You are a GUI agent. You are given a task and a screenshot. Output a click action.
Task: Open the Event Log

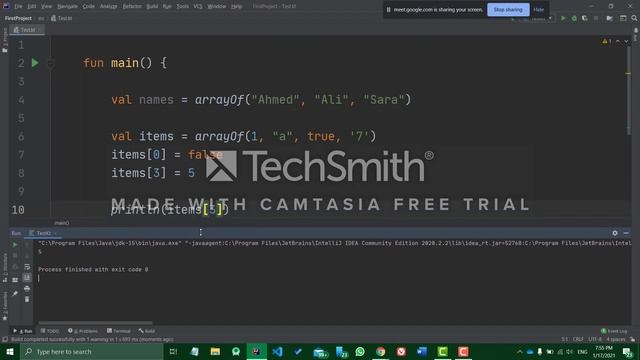coord(614,331)
